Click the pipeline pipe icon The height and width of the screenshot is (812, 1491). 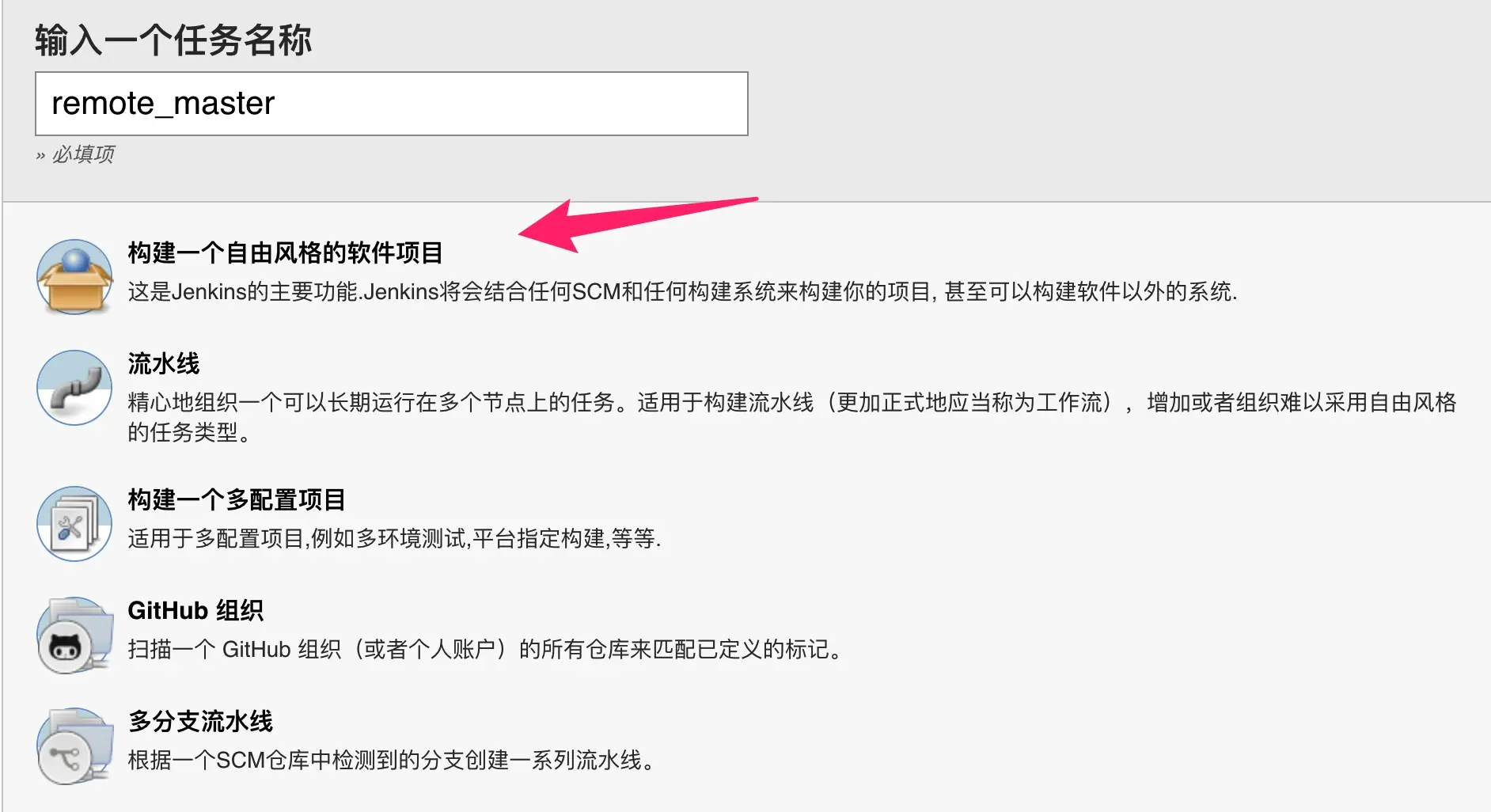click(x=74, y=388)
